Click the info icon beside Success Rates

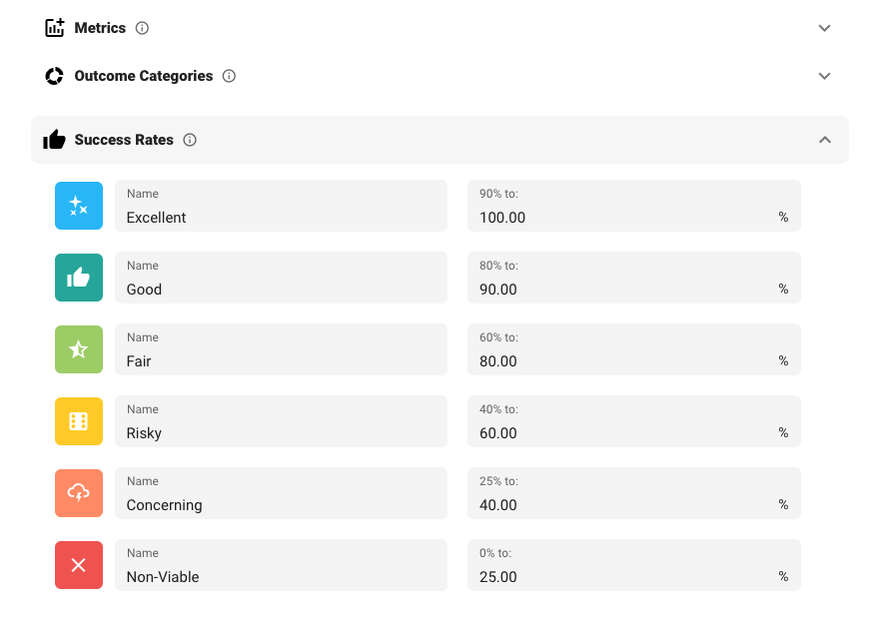point(190,140)
